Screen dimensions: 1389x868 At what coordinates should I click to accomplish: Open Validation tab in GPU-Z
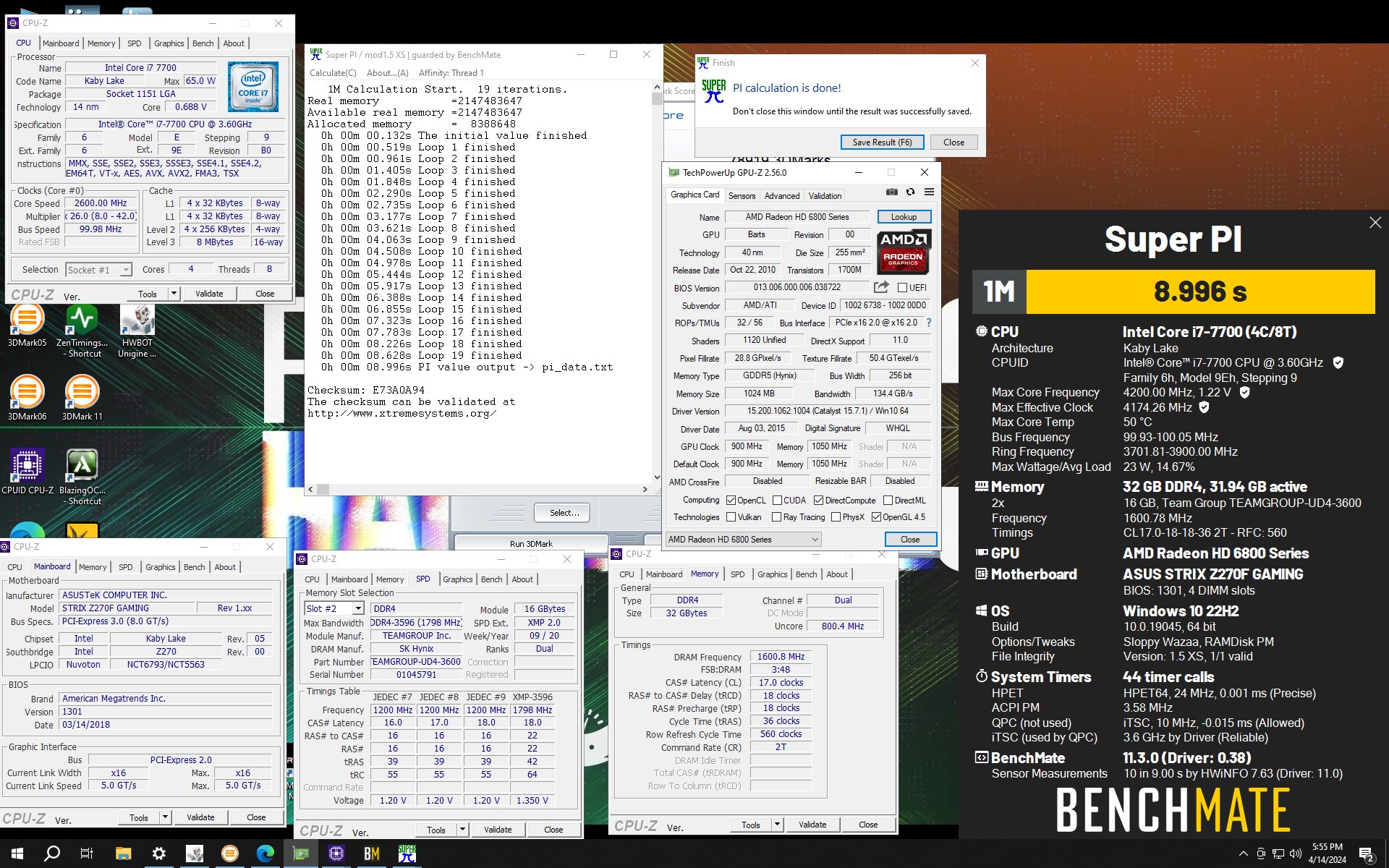[825, 196]
